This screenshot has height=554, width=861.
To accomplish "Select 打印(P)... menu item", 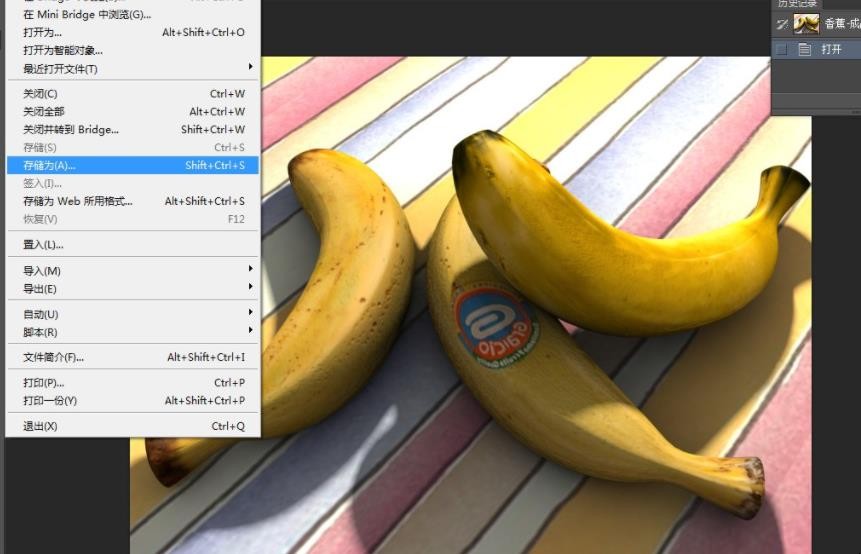I will (132, 383).
